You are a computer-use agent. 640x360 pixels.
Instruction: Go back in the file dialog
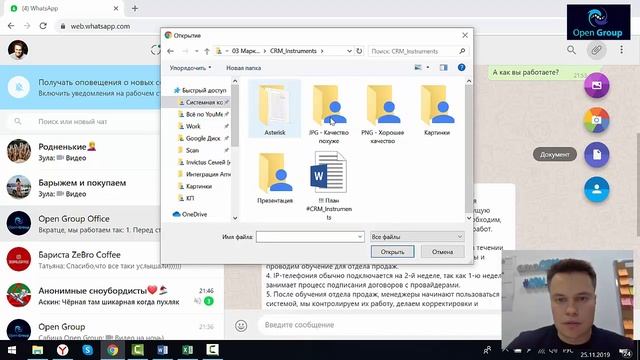tap(171, 51)
